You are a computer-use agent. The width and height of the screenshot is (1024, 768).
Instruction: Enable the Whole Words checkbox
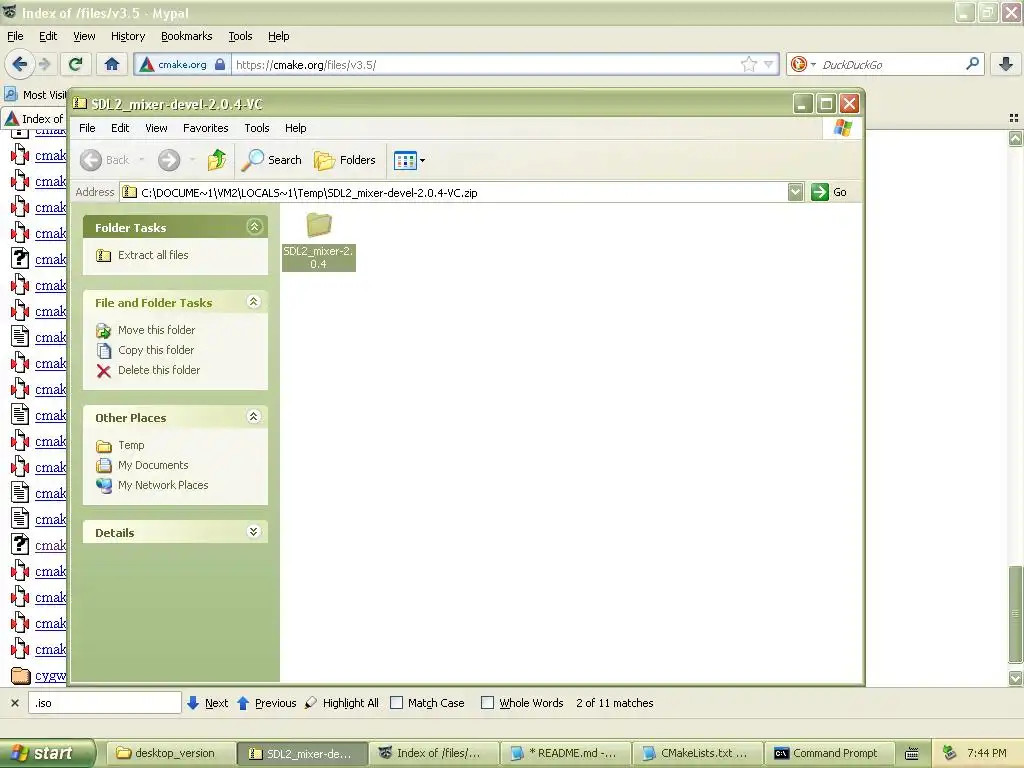(x=487, y=703)
